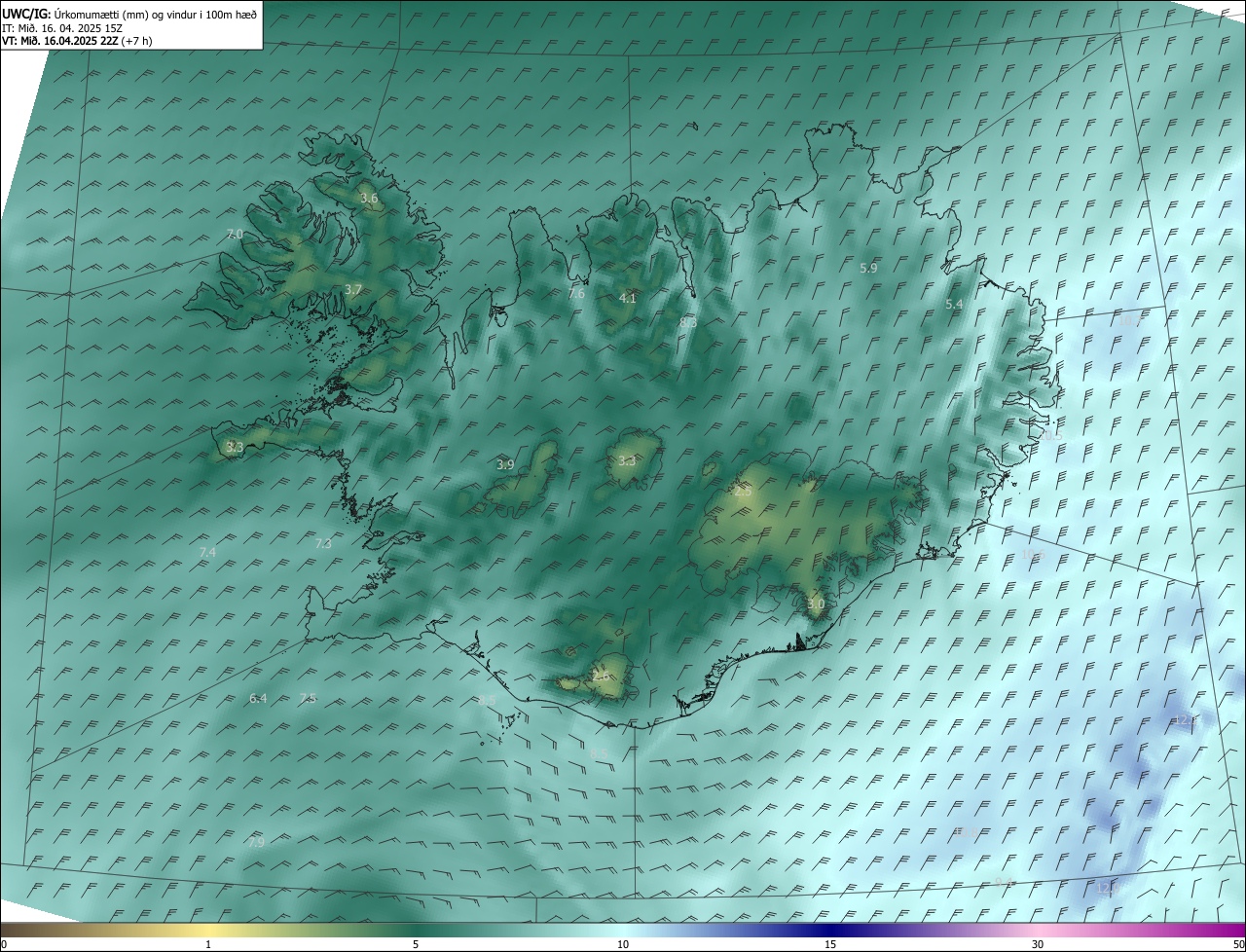Select the faint 9.4 value label

1004,881
